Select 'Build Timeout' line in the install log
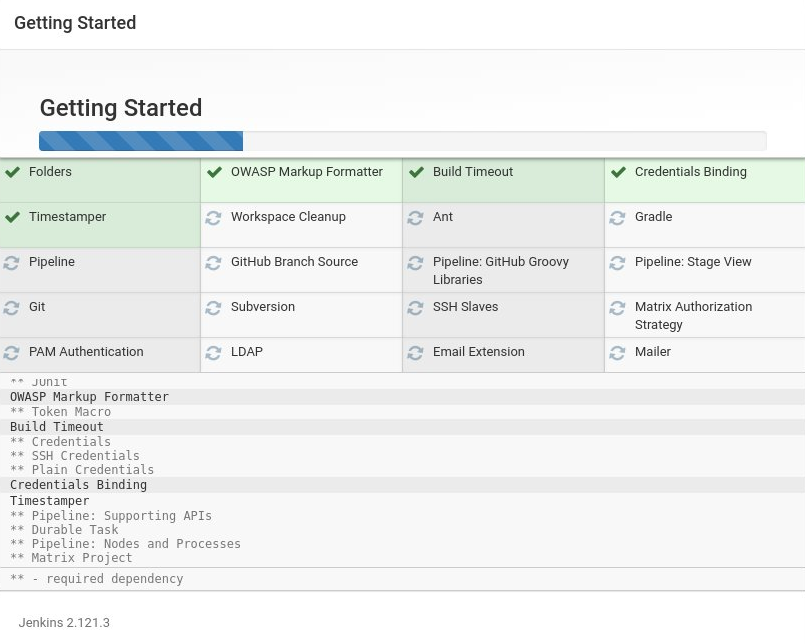This screenshot has height=644, width=805. pos(57,427)
